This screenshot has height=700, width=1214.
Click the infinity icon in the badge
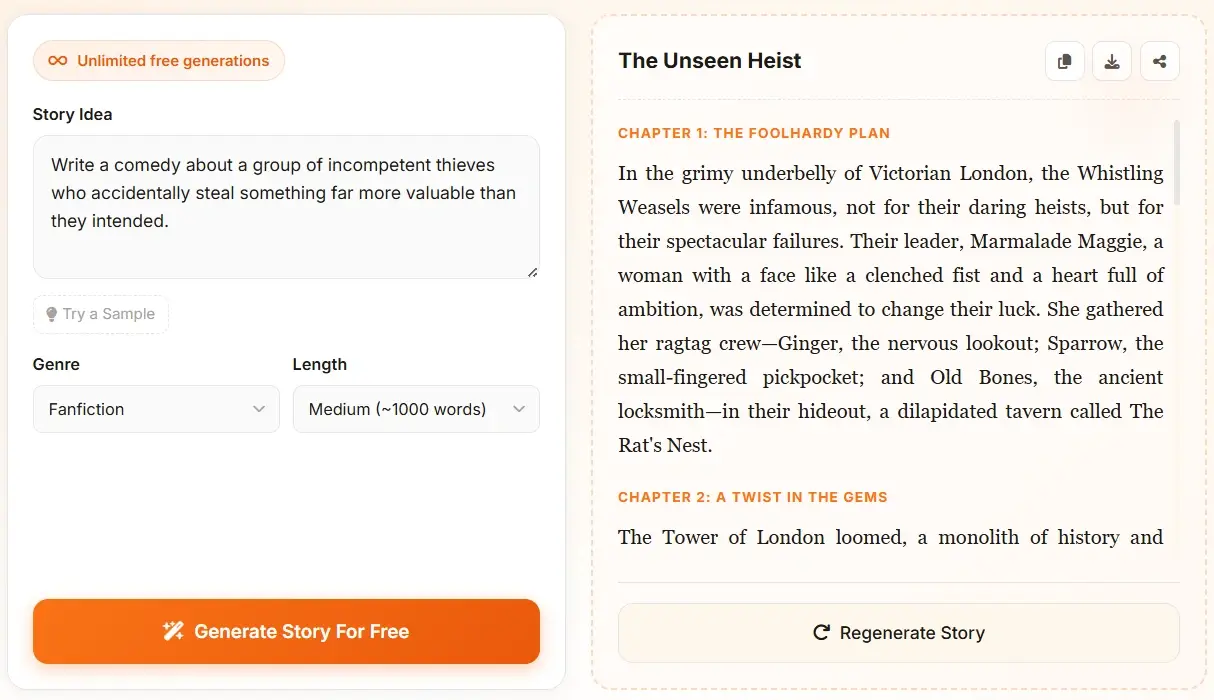click(58, 61)
